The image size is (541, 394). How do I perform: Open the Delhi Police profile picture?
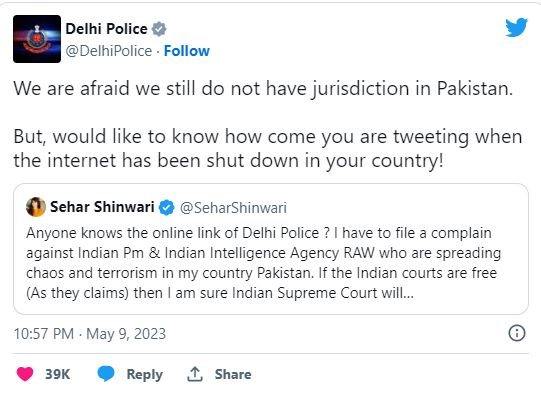(x=37, y=39)
